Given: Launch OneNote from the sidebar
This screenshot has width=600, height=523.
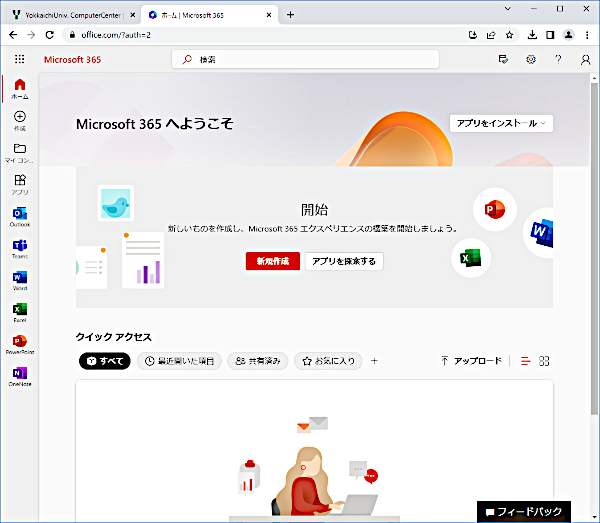Looking at the screenshot, I should click(x=20, y=376).
